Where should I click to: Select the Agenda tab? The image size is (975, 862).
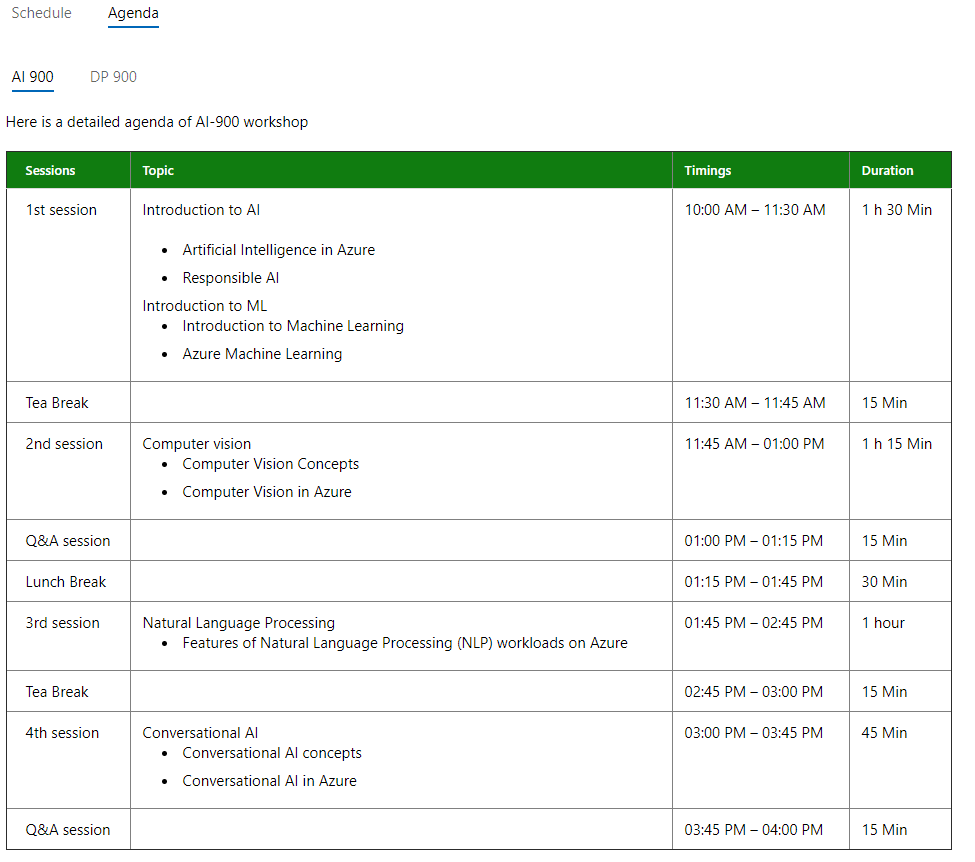133,13
